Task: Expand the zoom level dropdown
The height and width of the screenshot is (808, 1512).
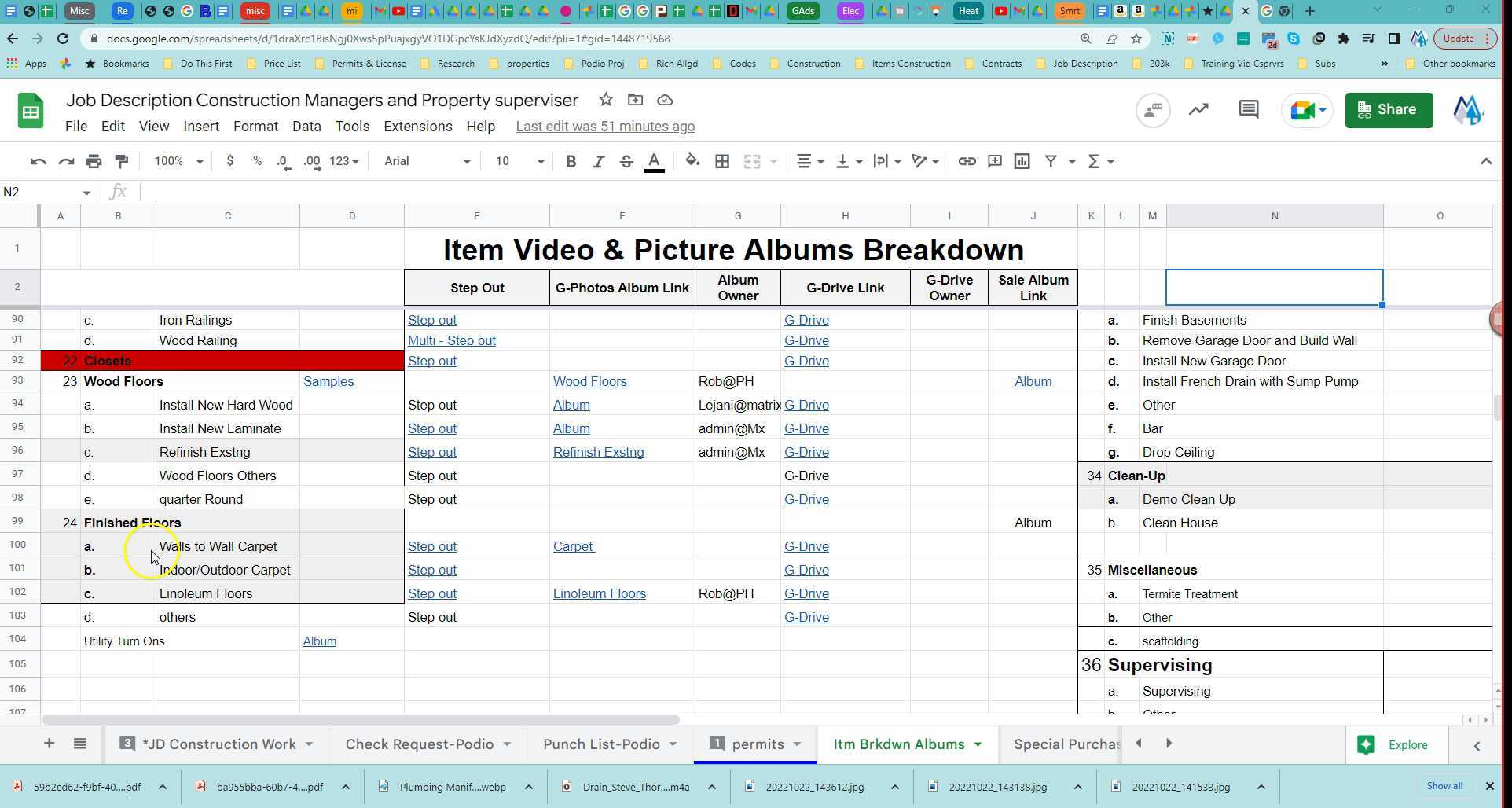Action: 178,161
